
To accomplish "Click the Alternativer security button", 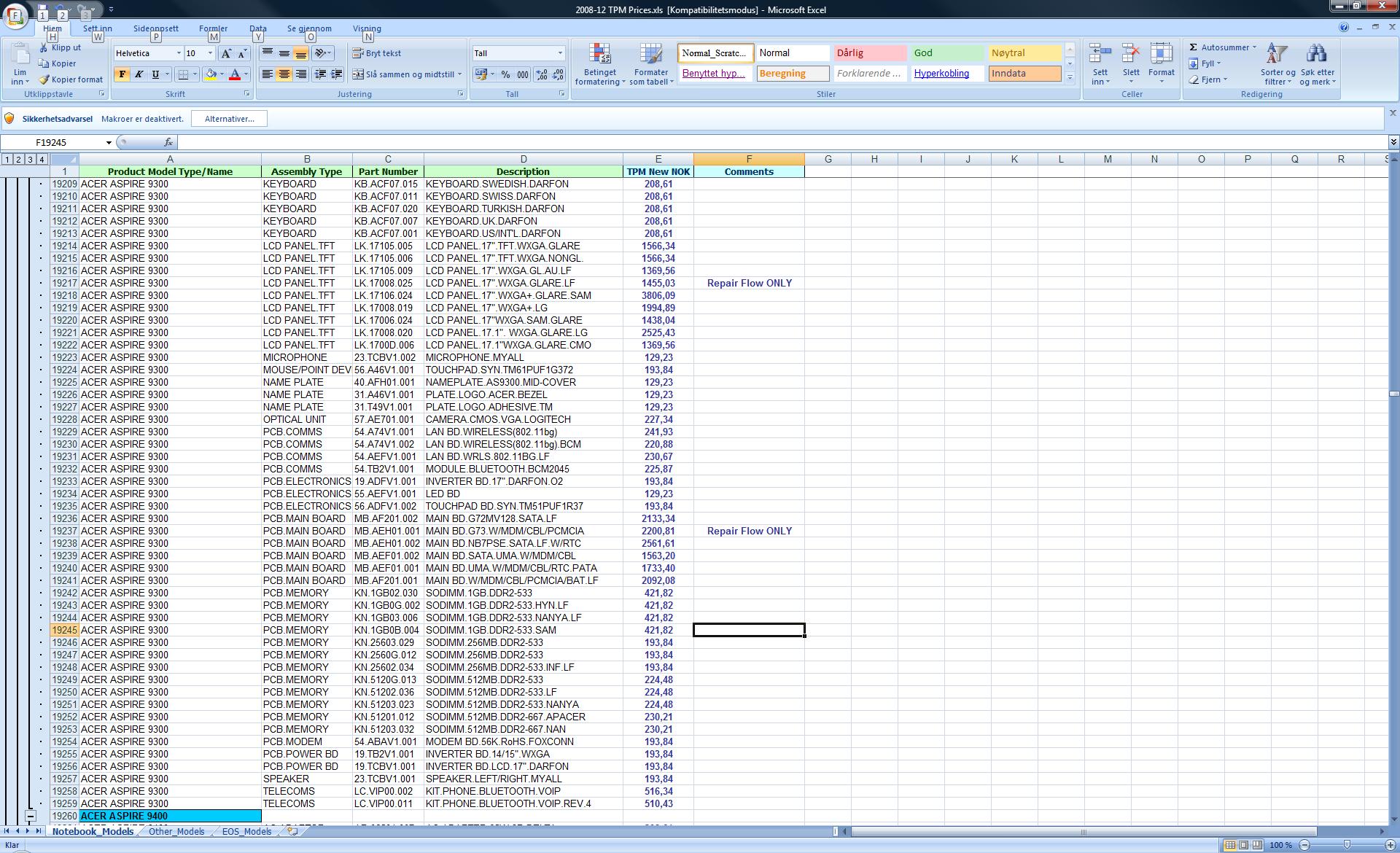I will click(x=229, y=119).
